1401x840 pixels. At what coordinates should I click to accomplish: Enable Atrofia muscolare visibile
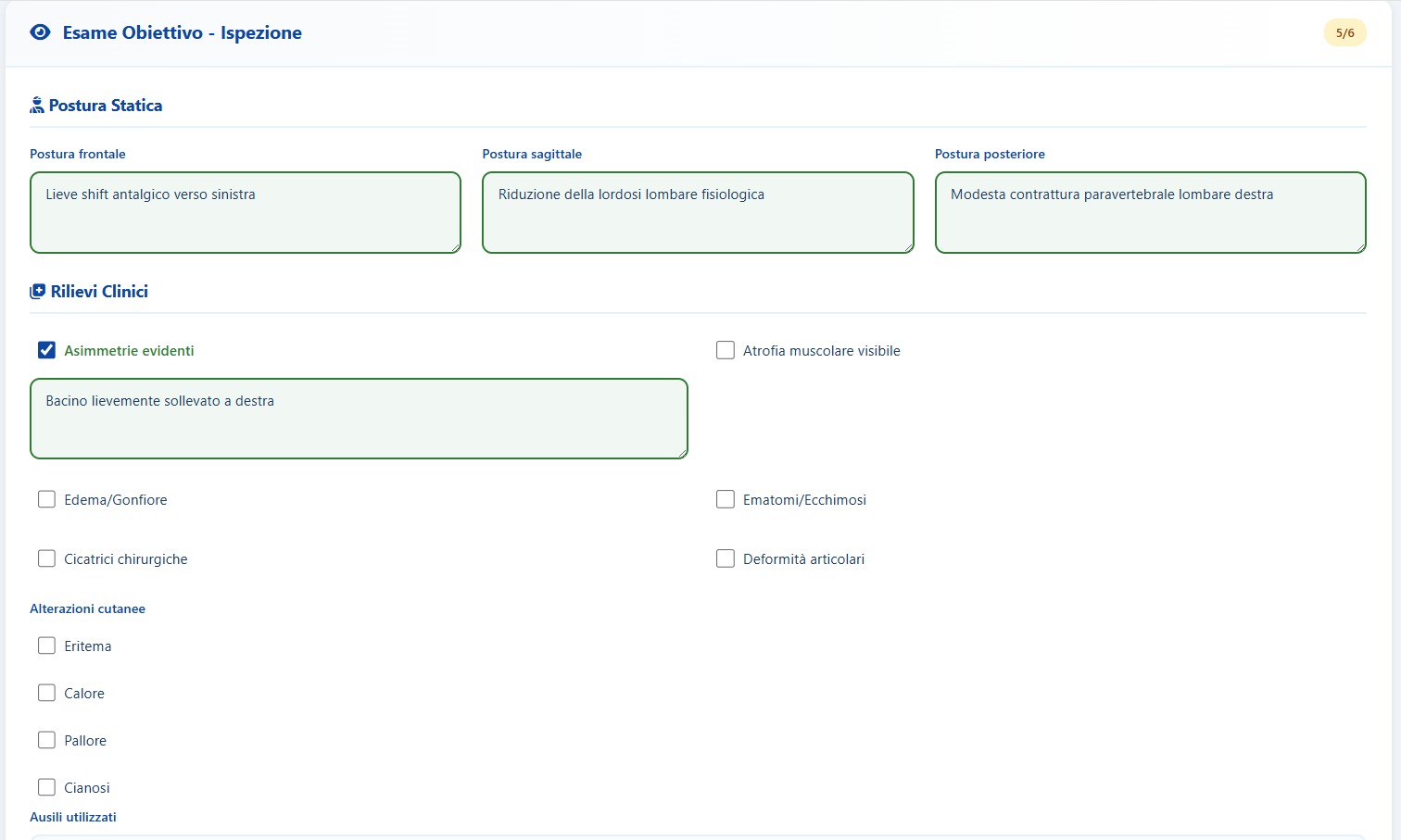pos(726,350)
